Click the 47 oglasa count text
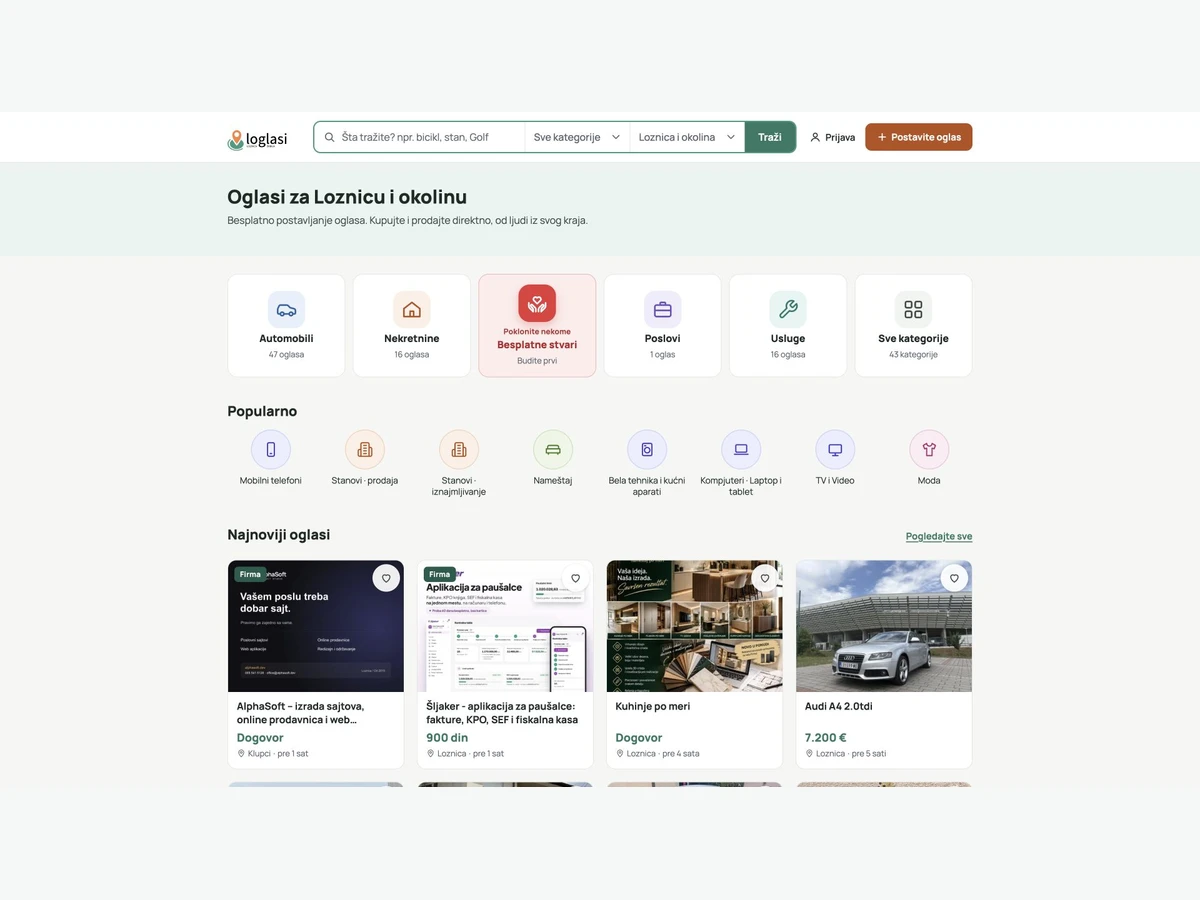 (286, 355)
